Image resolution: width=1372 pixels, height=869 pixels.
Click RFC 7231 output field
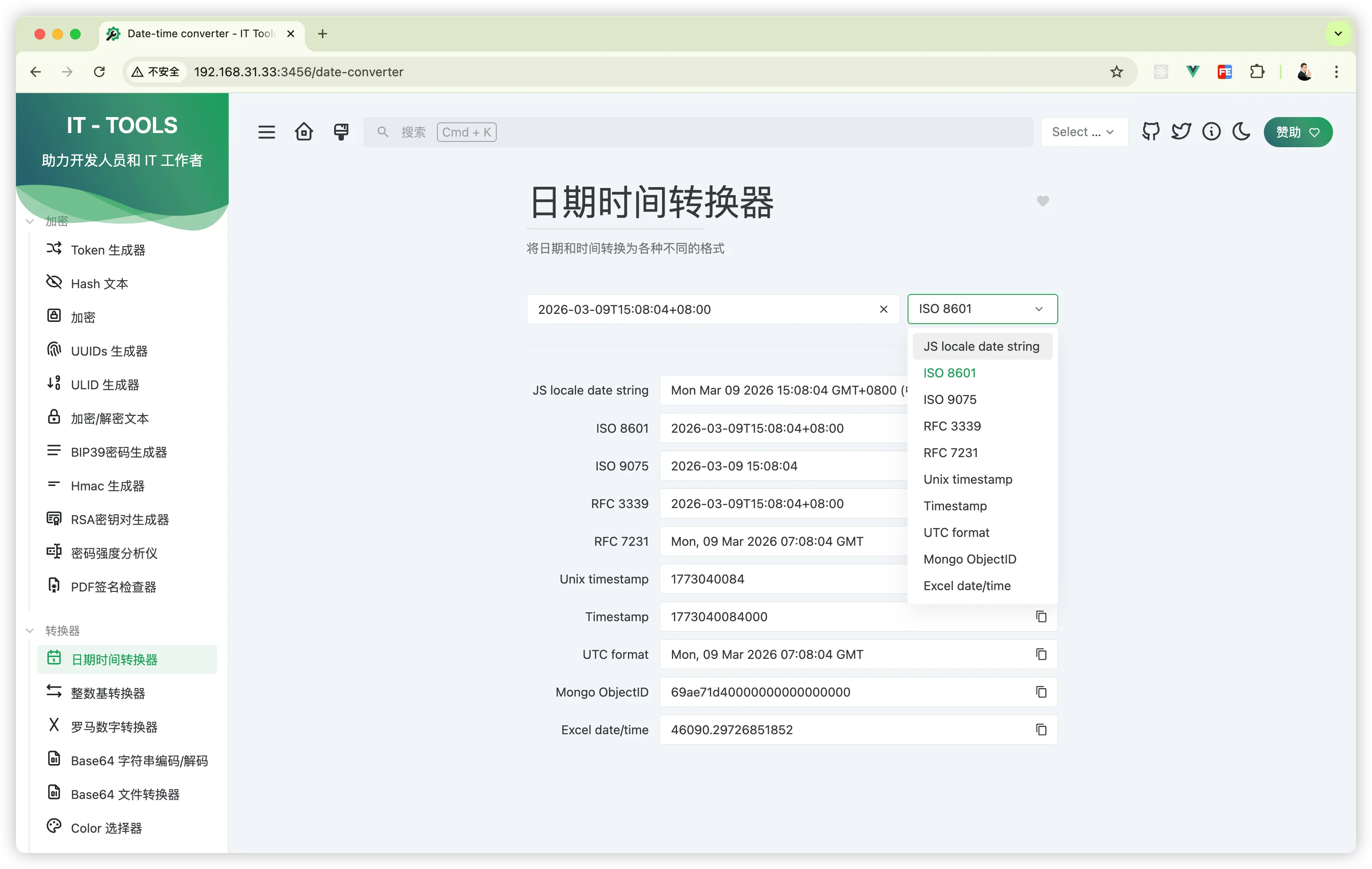point(784,541)
